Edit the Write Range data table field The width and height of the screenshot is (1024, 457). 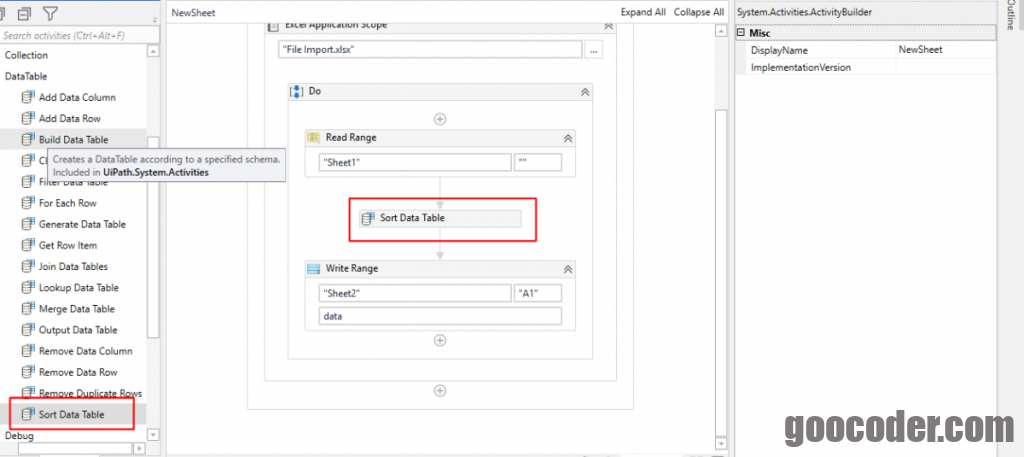(440, 316)
